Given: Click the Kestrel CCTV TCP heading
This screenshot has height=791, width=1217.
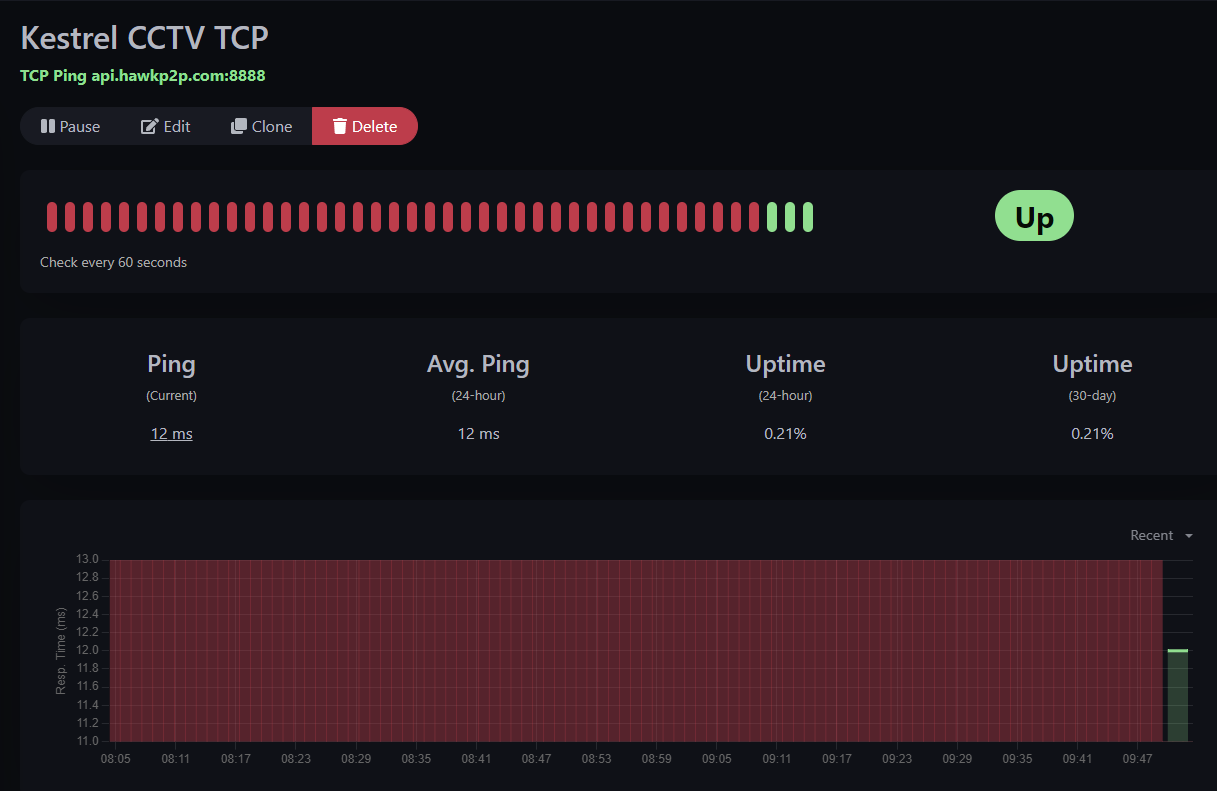Looking at the screenshot, I should pyautogui.click(x=145, y=38).
